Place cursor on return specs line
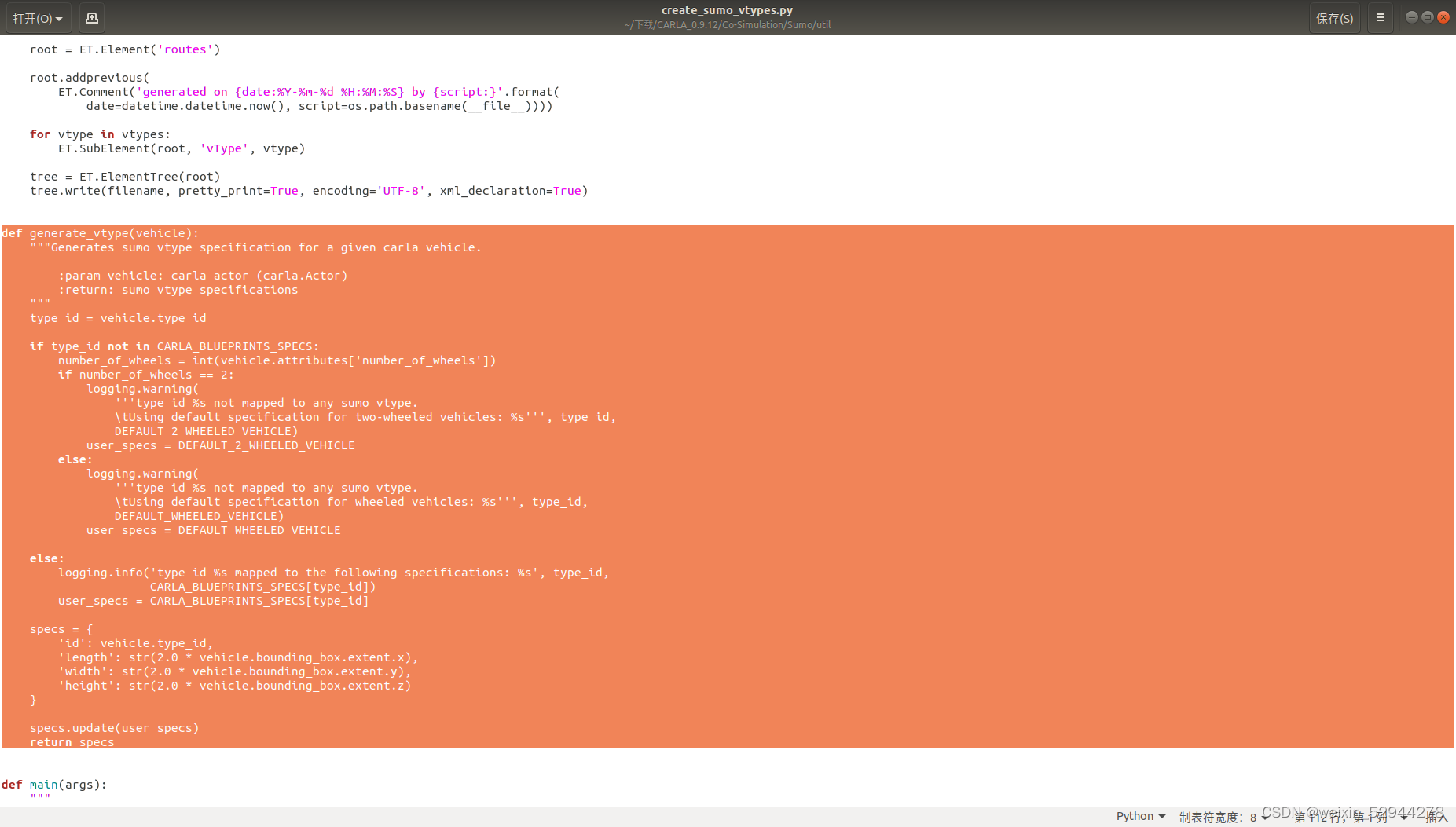 (71, 741)
